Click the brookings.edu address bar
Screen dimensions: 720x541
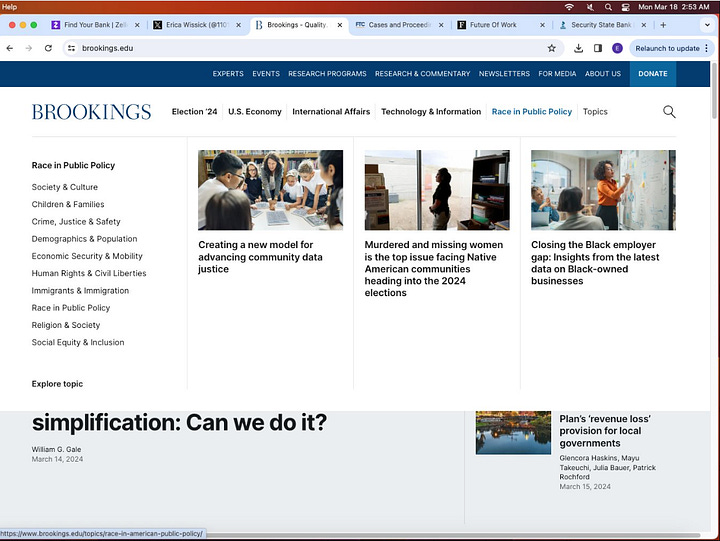coord(312,48)
